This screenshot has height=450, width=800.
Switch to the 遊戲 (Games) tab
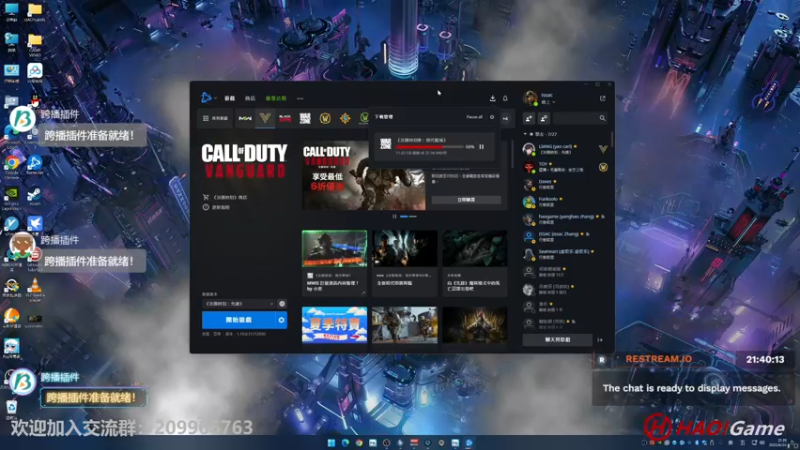(x=230, y=98)
